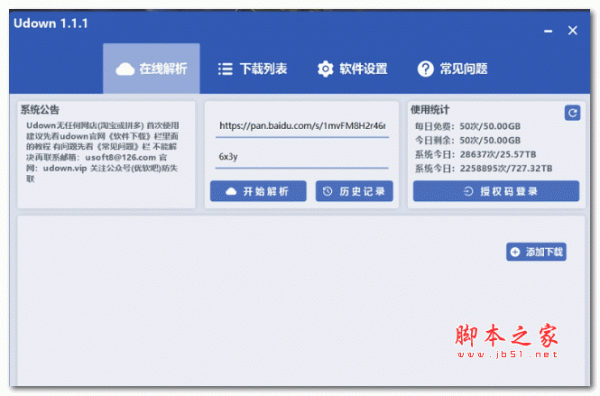The width and height of the screenshot is (600, 396).
Task: Click the 今日剩余 50次/50.00GB line
Action: [x=468, y=140]
